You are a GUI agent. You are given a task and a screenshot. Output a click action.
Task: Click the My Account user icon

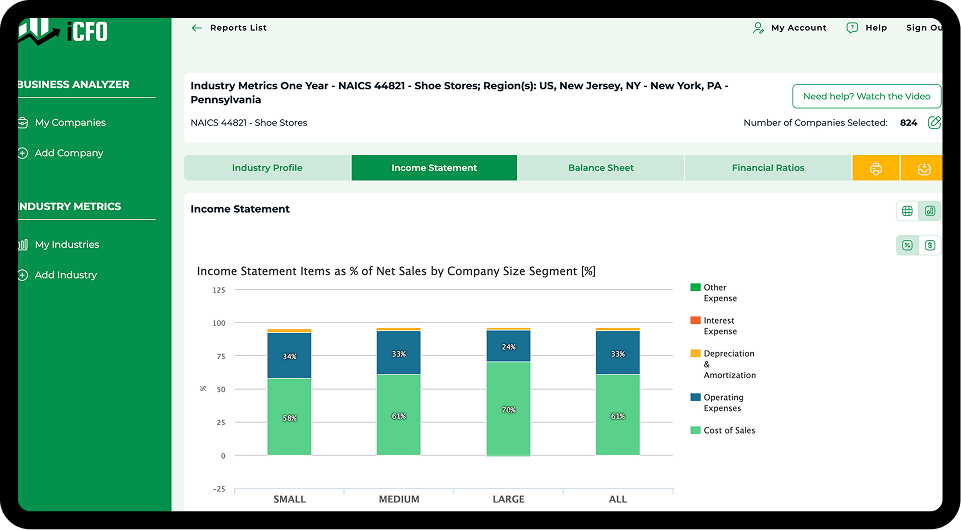point(758,28)
